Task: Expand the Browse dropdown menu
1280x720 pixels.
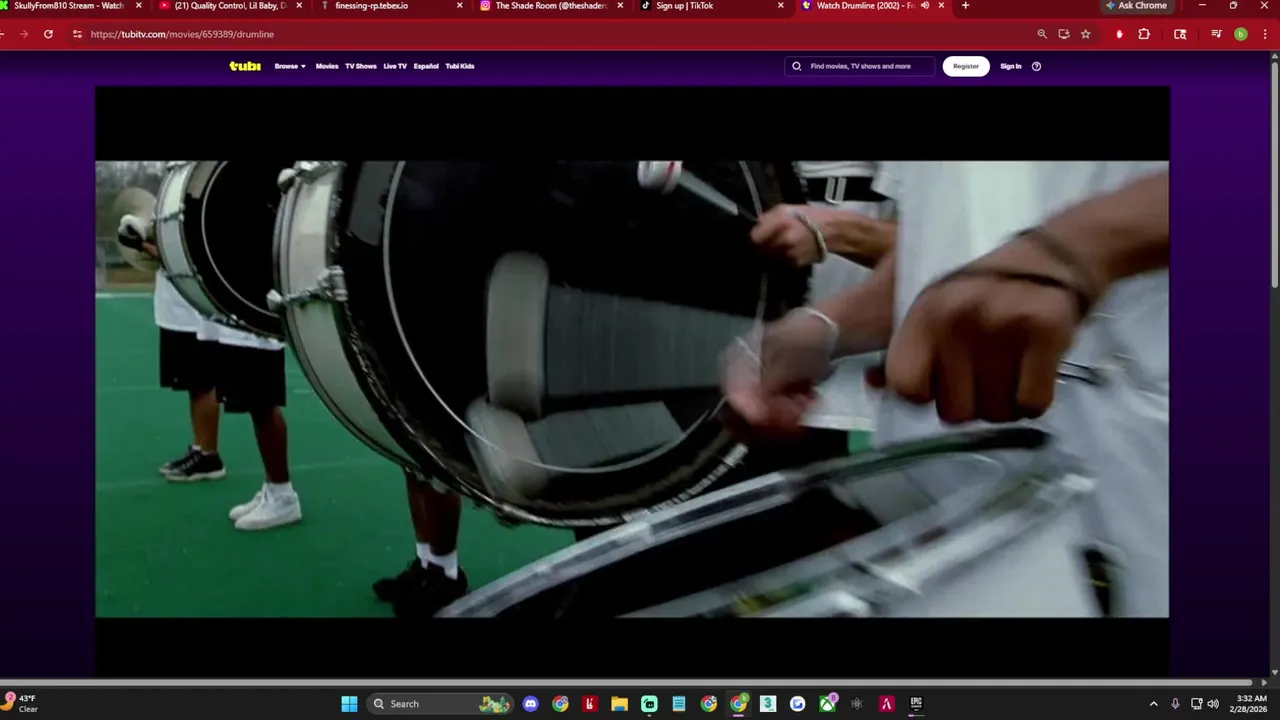Action: 290,66
